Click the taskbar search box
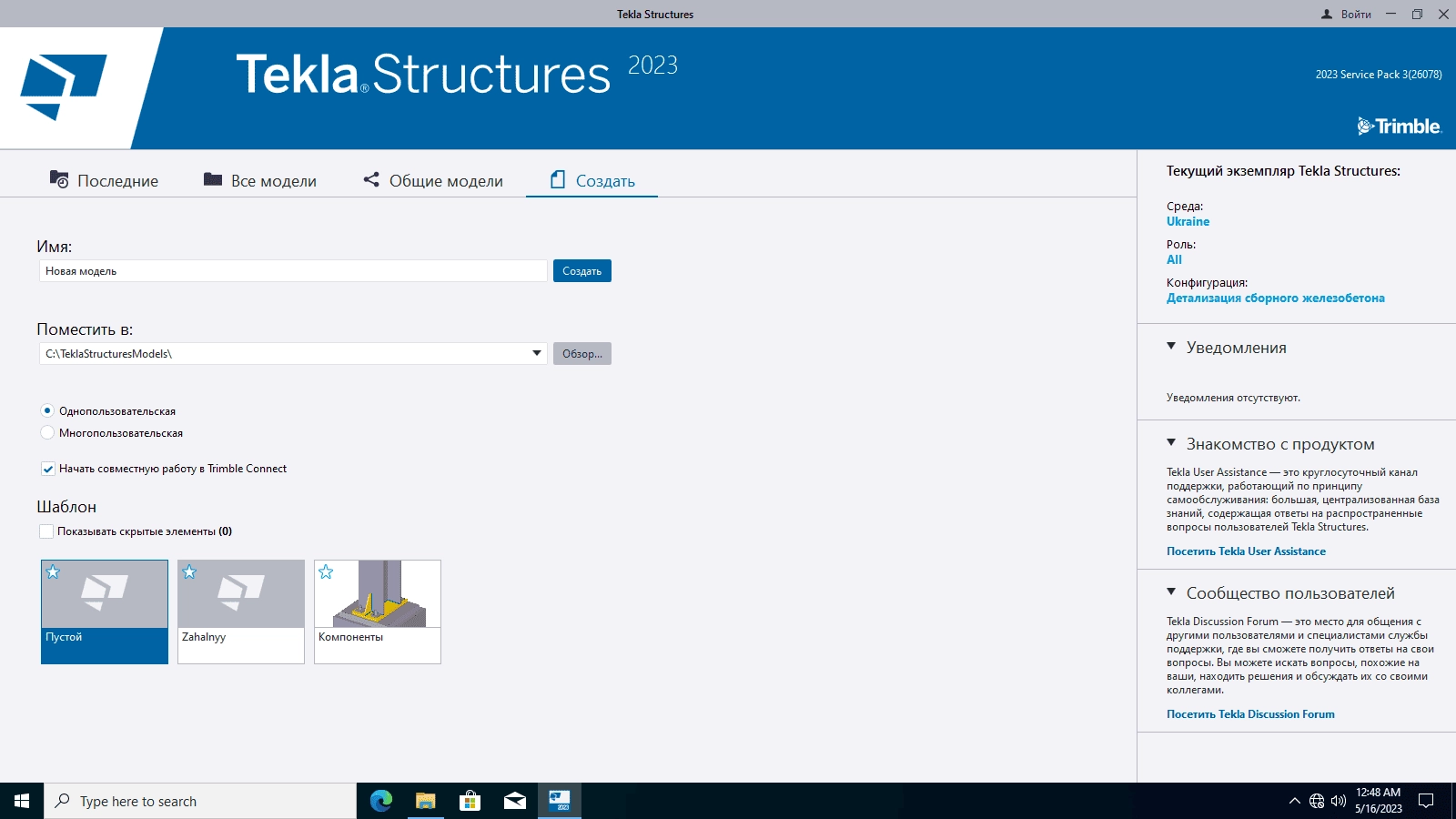 [200, 801]
